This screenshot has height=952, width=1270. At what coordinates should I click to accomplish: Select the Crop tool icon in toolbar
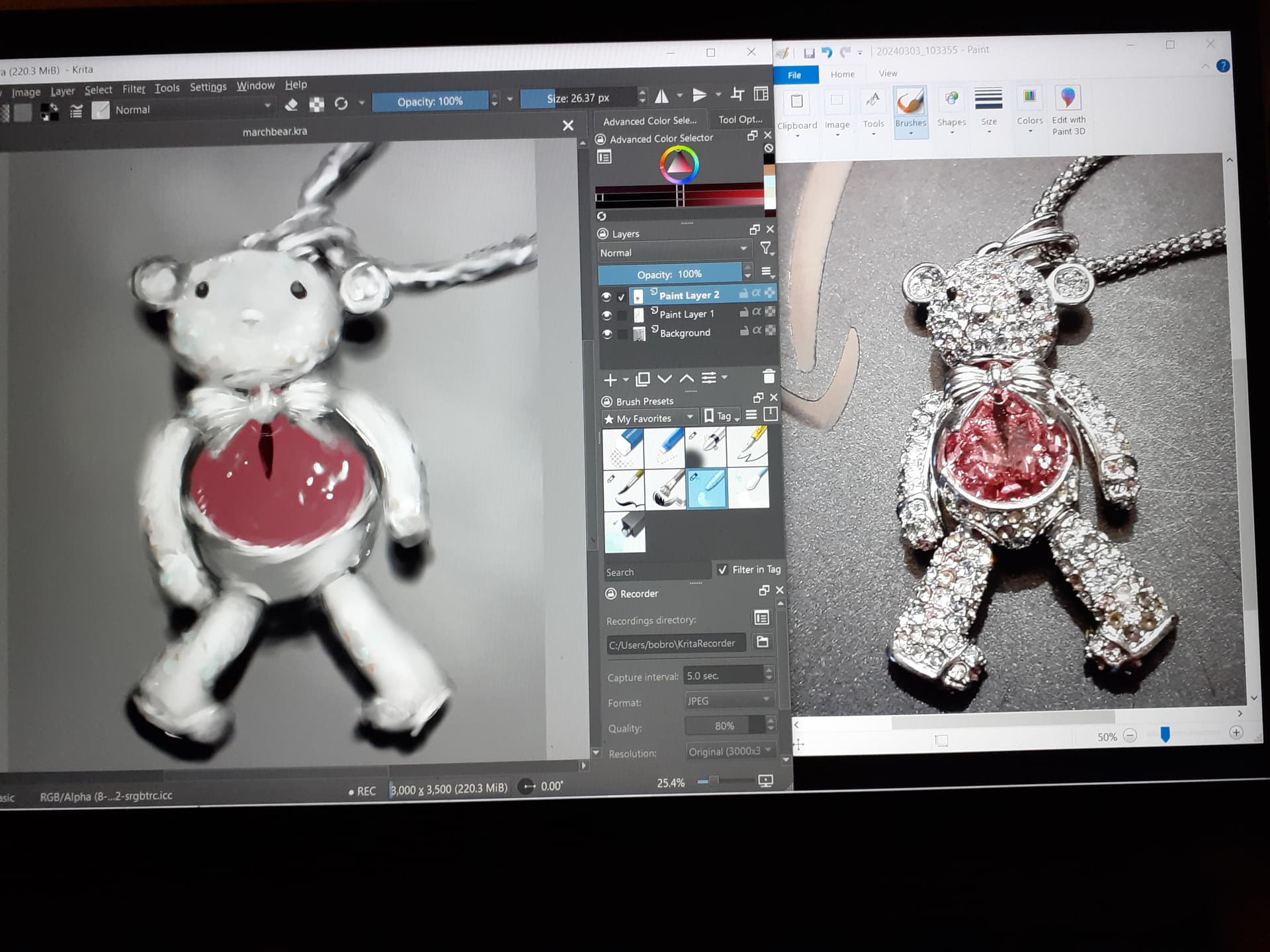click(738, 95)
